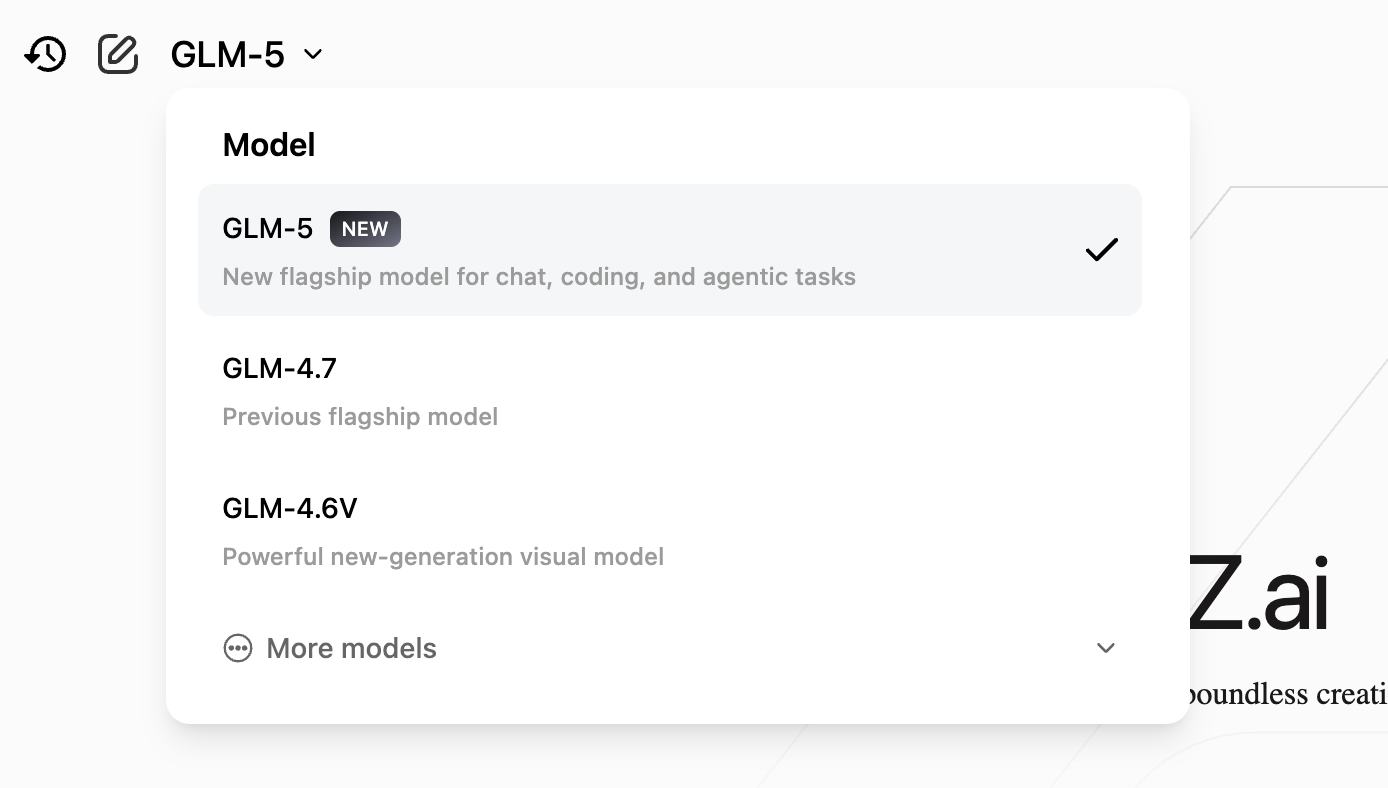The image size is (1388, 788).
Task: Collapse the GLM-5 model selector chevron
Action: point(313,54)
